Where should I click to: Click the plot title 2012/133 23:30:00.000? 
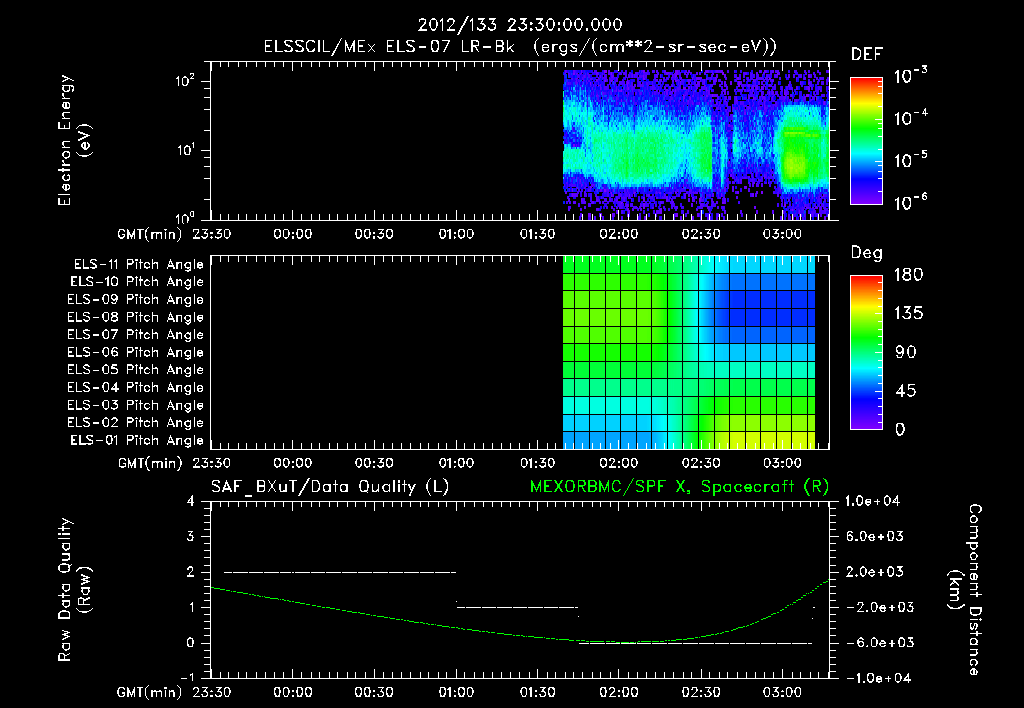click(520, 25)
